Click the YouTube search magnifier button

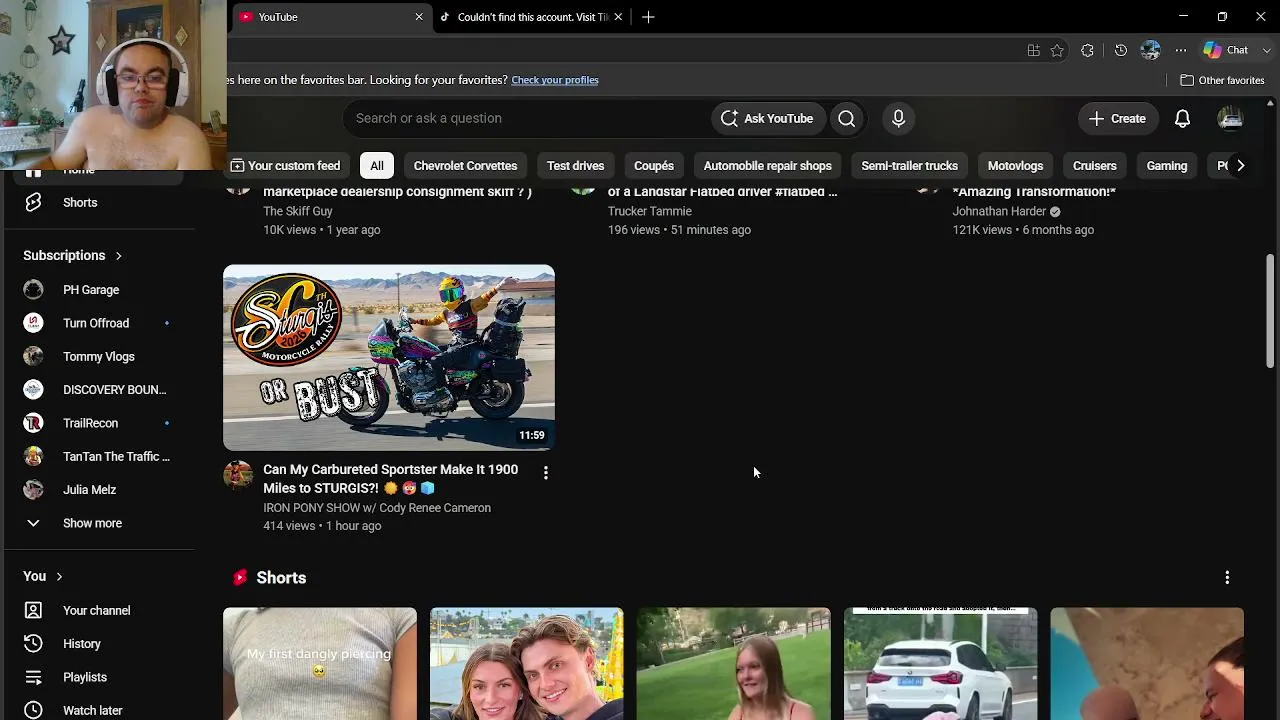pyautogui.click(x=847, y=118)
